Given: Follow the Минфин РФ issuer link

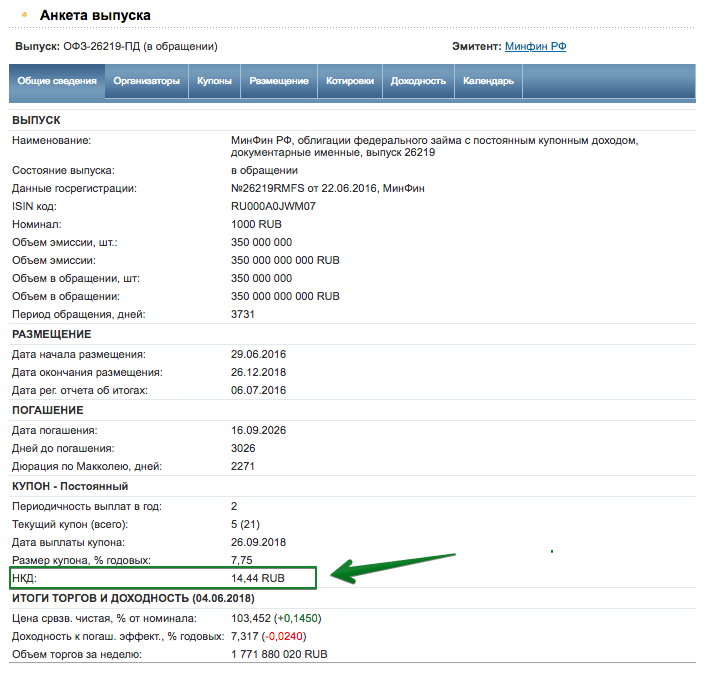Looking at the screenshot, I should [535, 46].
